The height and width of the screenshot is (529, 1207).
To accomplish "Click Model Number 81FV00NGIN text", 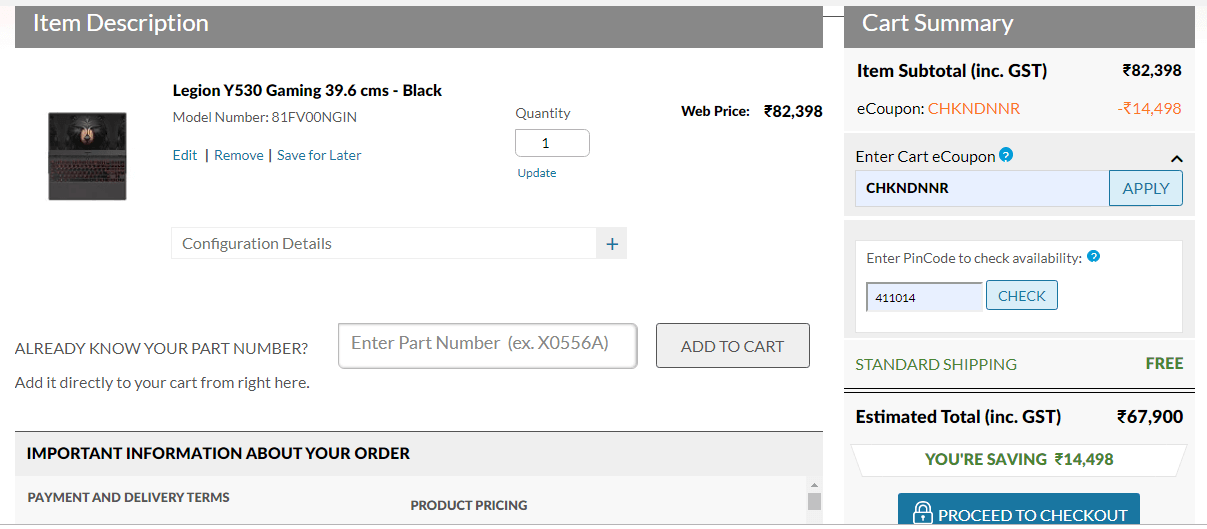I will [264, 117].
